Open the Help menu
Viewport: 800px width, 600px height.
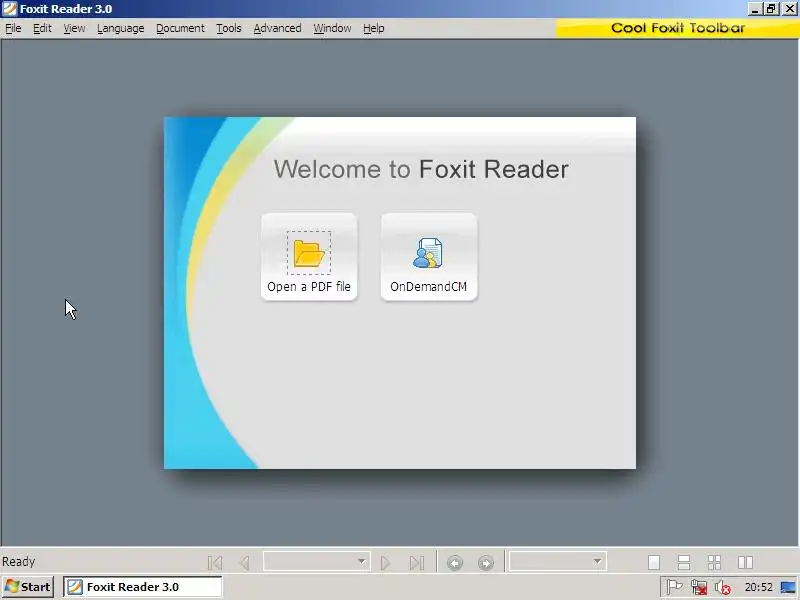[373, 29]
